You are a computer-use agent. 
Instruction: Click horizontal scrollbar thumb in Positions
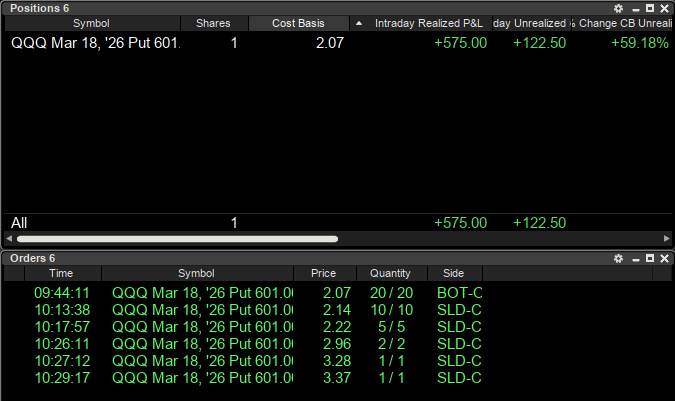tap(177, 239)
